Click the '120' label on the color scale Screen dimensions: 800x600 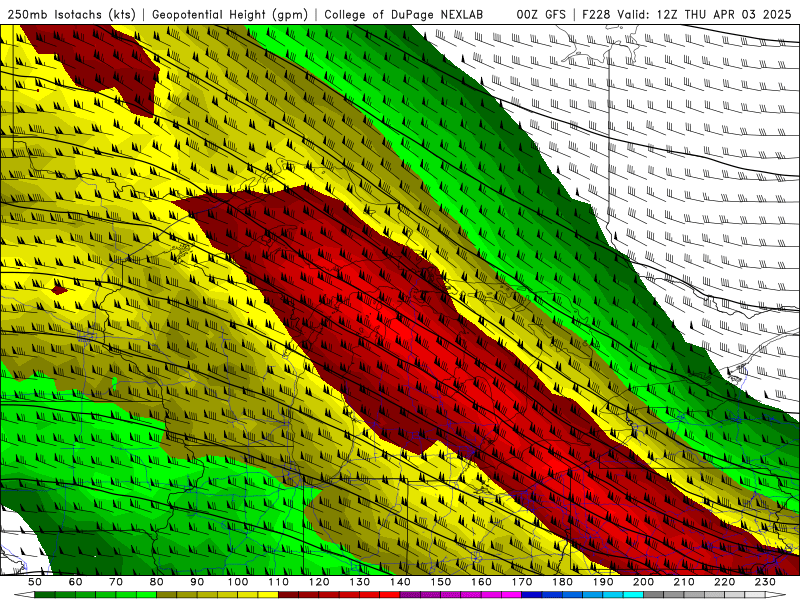point(319,582)
